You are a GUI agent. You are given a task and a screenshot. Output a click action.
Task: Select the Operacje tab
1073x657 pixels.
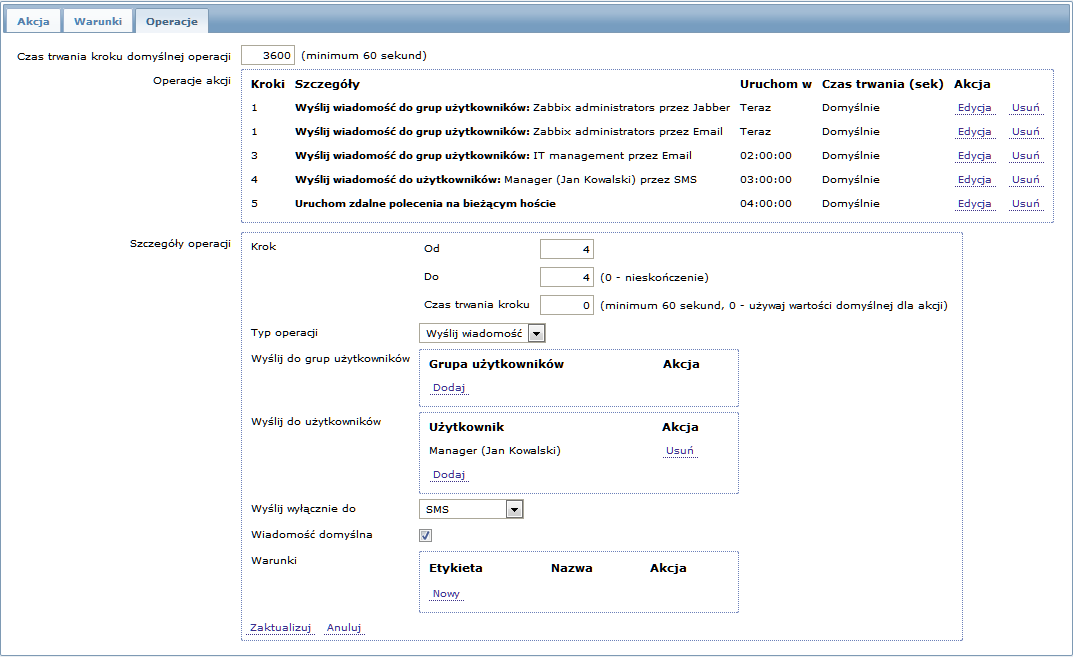point(172,21)
